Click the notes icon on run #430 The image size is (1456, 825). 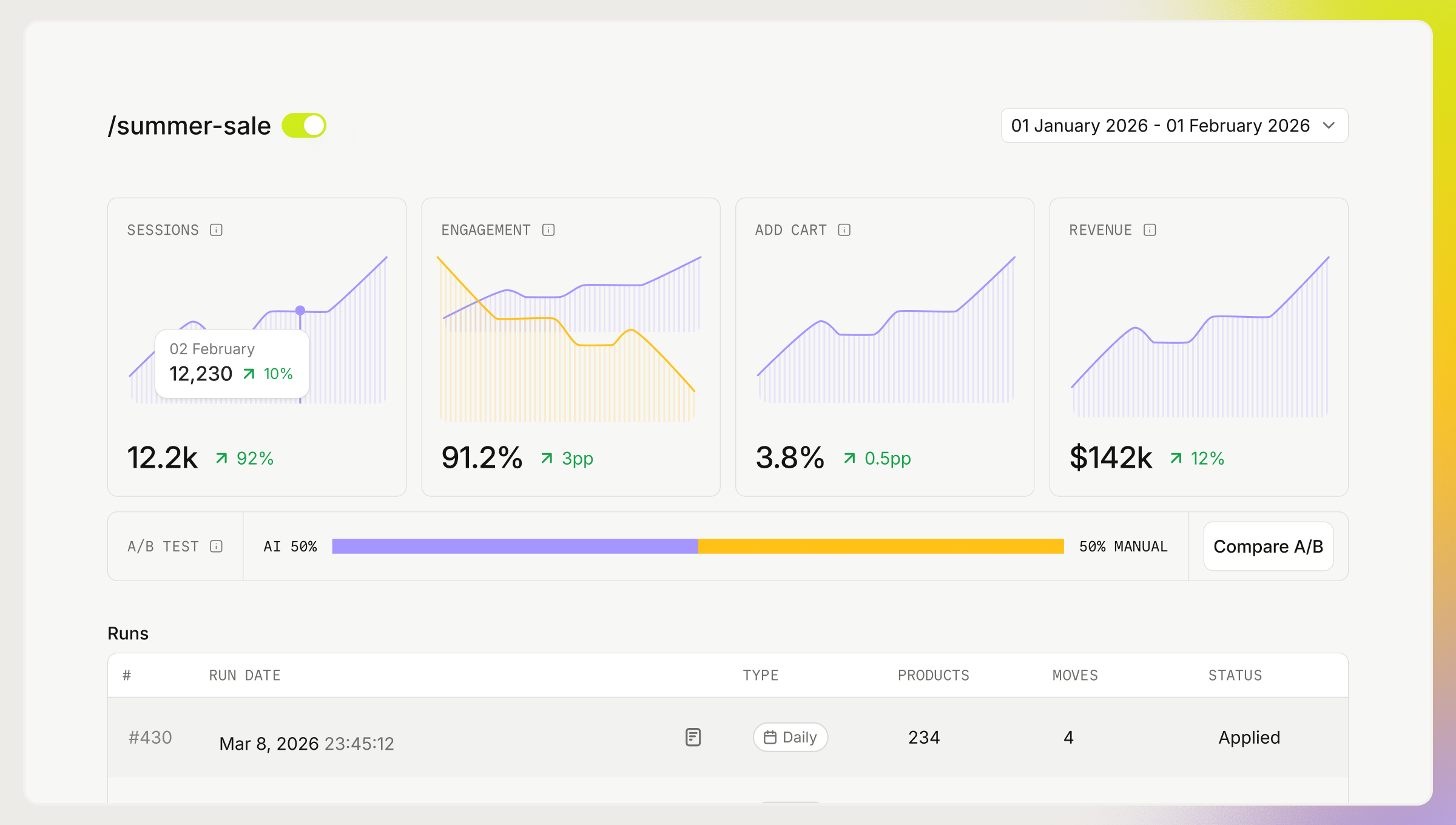click(692, 737)
